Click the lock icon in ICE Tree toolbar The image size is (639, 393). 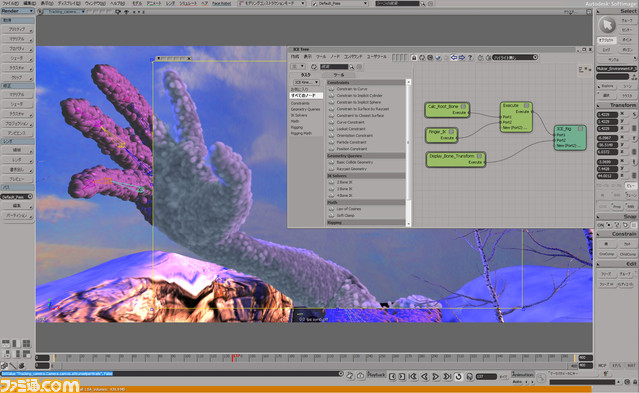tap(414, 58)
